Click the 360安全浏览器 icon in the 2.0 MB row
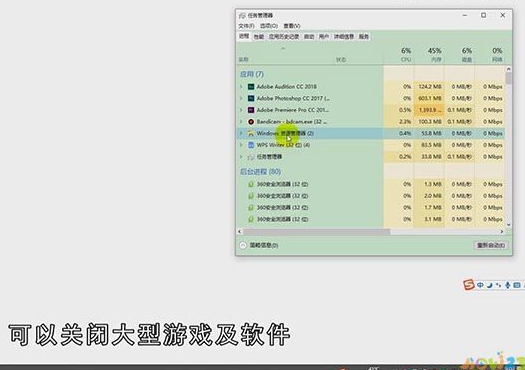The width and height of the screenshot is (525, 370). (x=251, y=196)
